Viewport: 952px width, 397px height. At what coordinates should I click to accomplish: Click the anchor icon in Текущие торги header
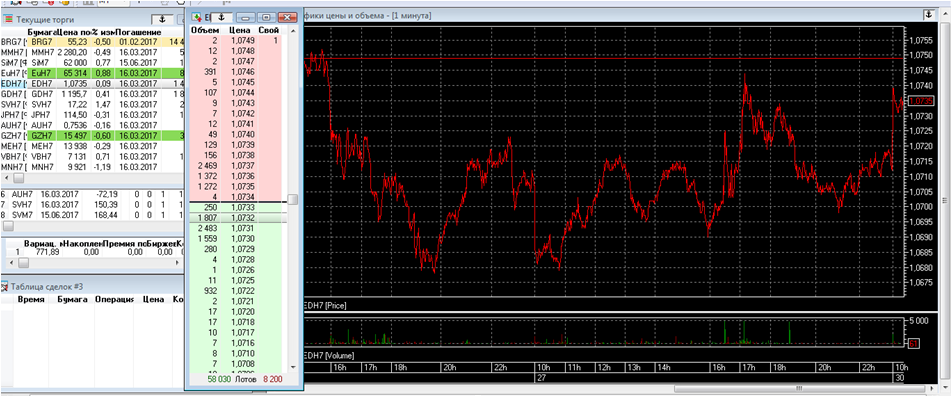tap(162, 19)
